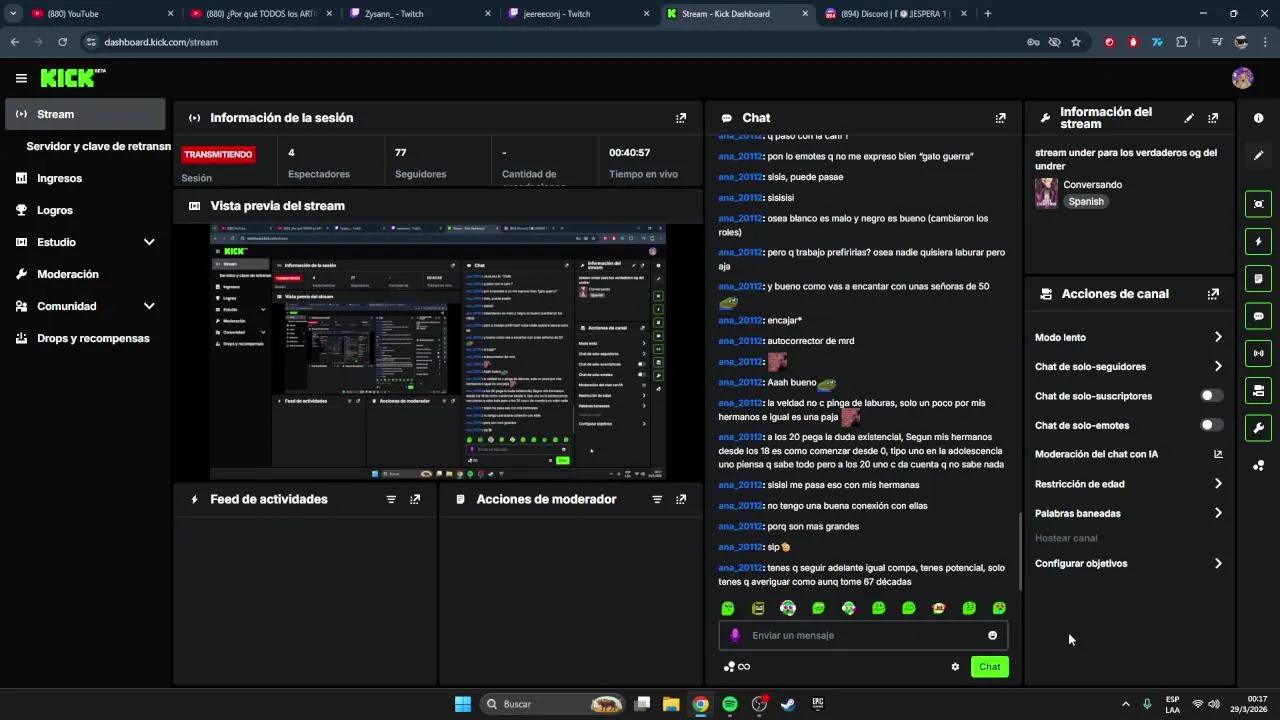The width and height of the screenshot is (1280, 720).
Task: Enable Chat de solo-emotes toggle
Action: point(1211,425)
